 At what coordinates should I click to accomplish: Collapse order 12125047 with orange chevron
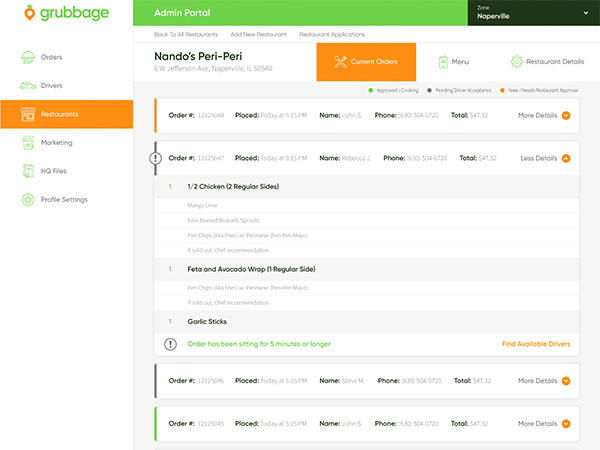pos(566,158)
